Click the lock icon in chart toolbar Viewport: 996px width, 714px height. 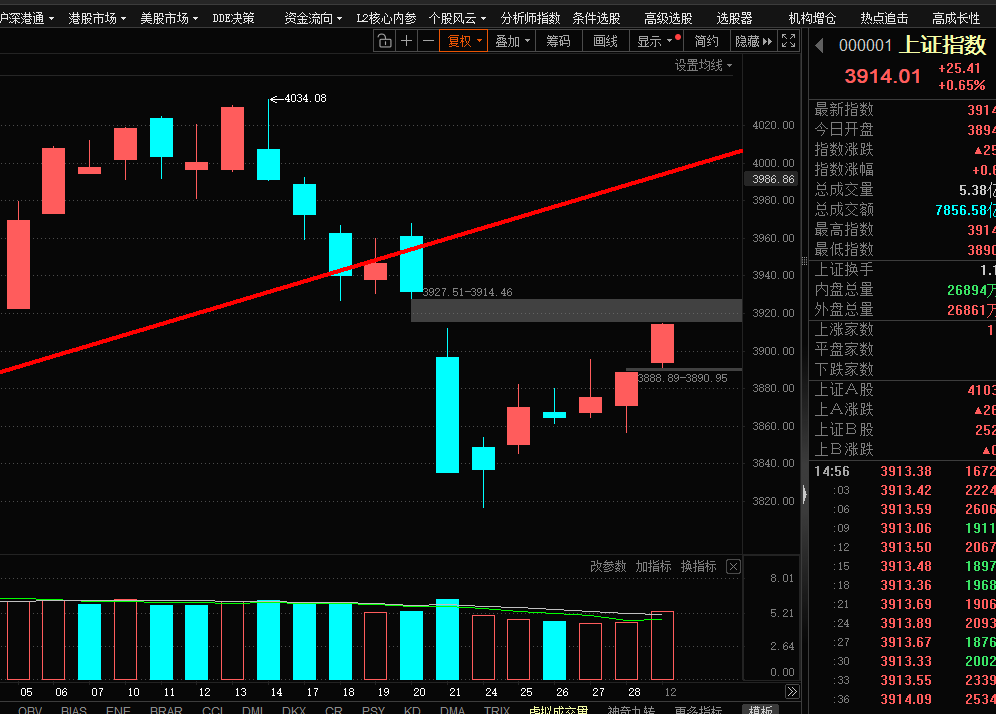(385, 41)
